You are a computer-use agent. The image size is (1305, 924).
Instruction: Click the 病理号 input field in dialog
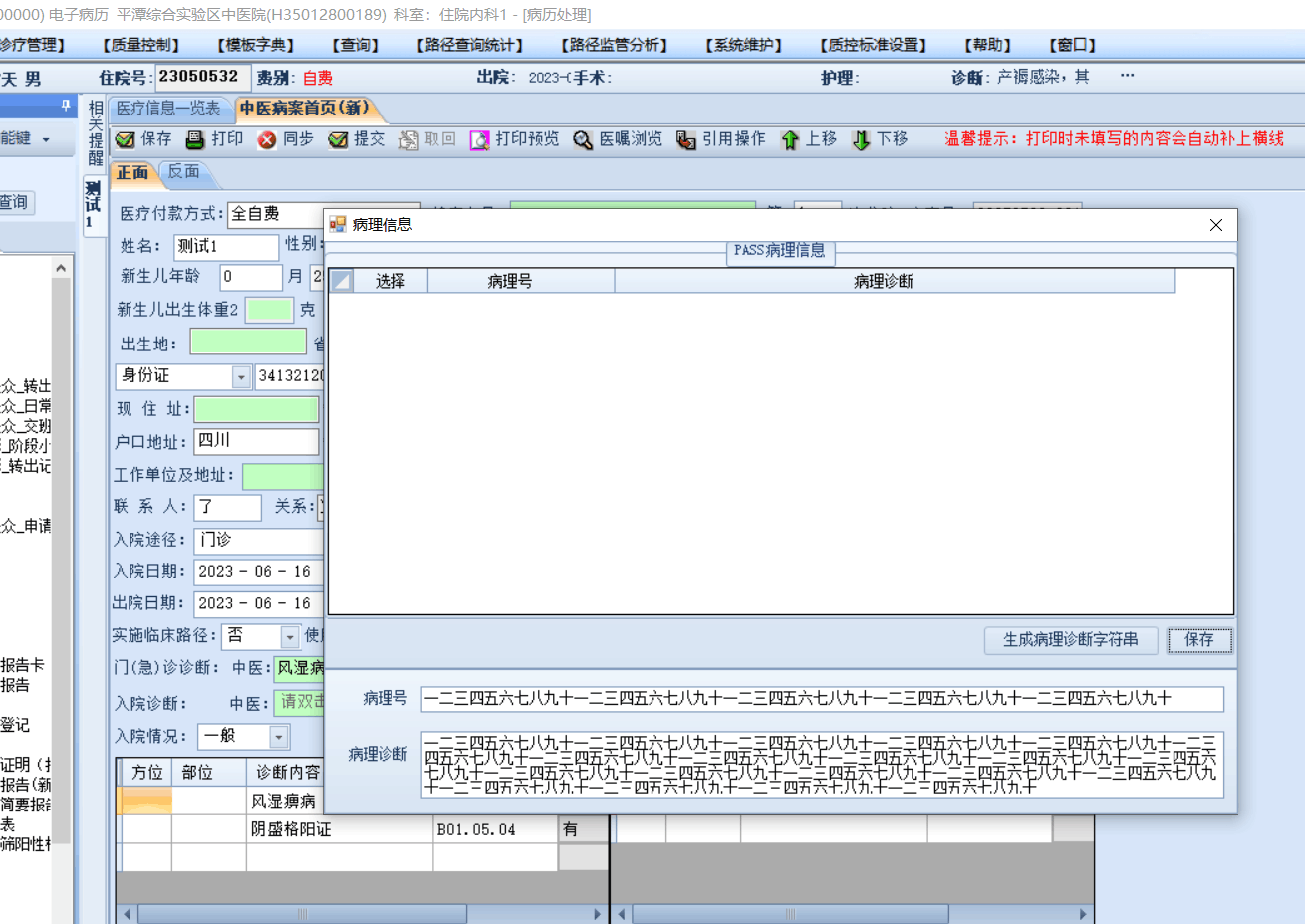(x=823, y=699)
